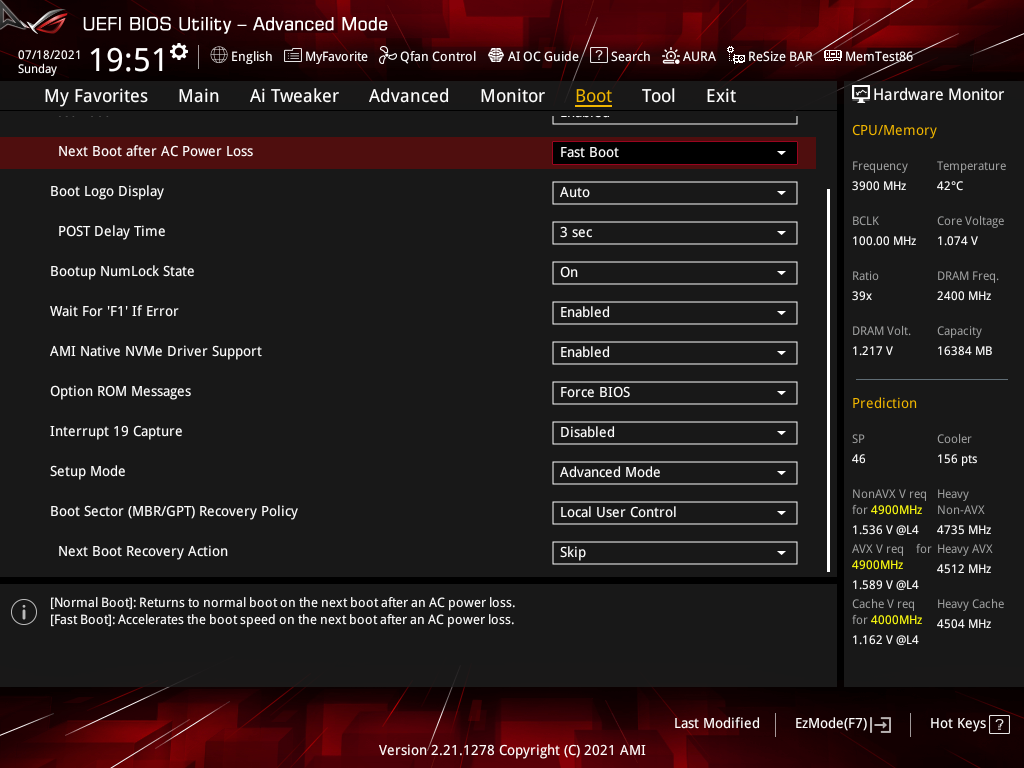
Task: Open the BIOS Search function
Action: pos(620,56)
